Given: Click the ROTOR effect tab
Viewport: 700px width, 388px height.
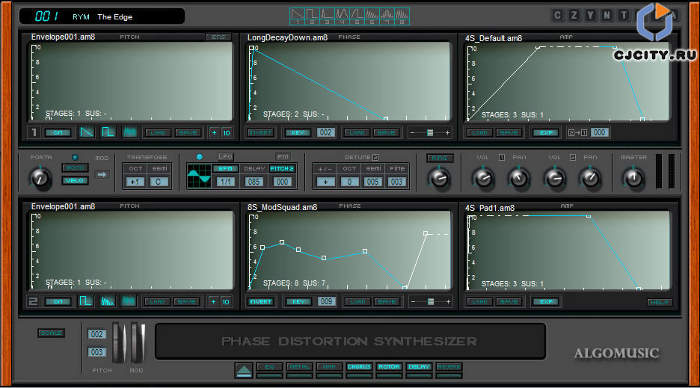Looking at the screenshot, I should 389,367.
